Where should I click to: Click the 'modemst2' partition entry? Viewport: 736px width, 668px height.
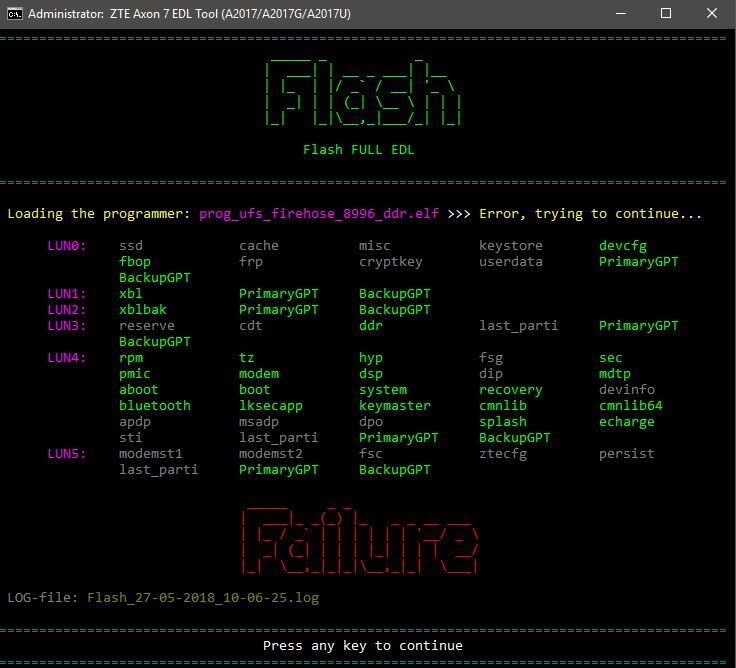(x=271, y=454)
